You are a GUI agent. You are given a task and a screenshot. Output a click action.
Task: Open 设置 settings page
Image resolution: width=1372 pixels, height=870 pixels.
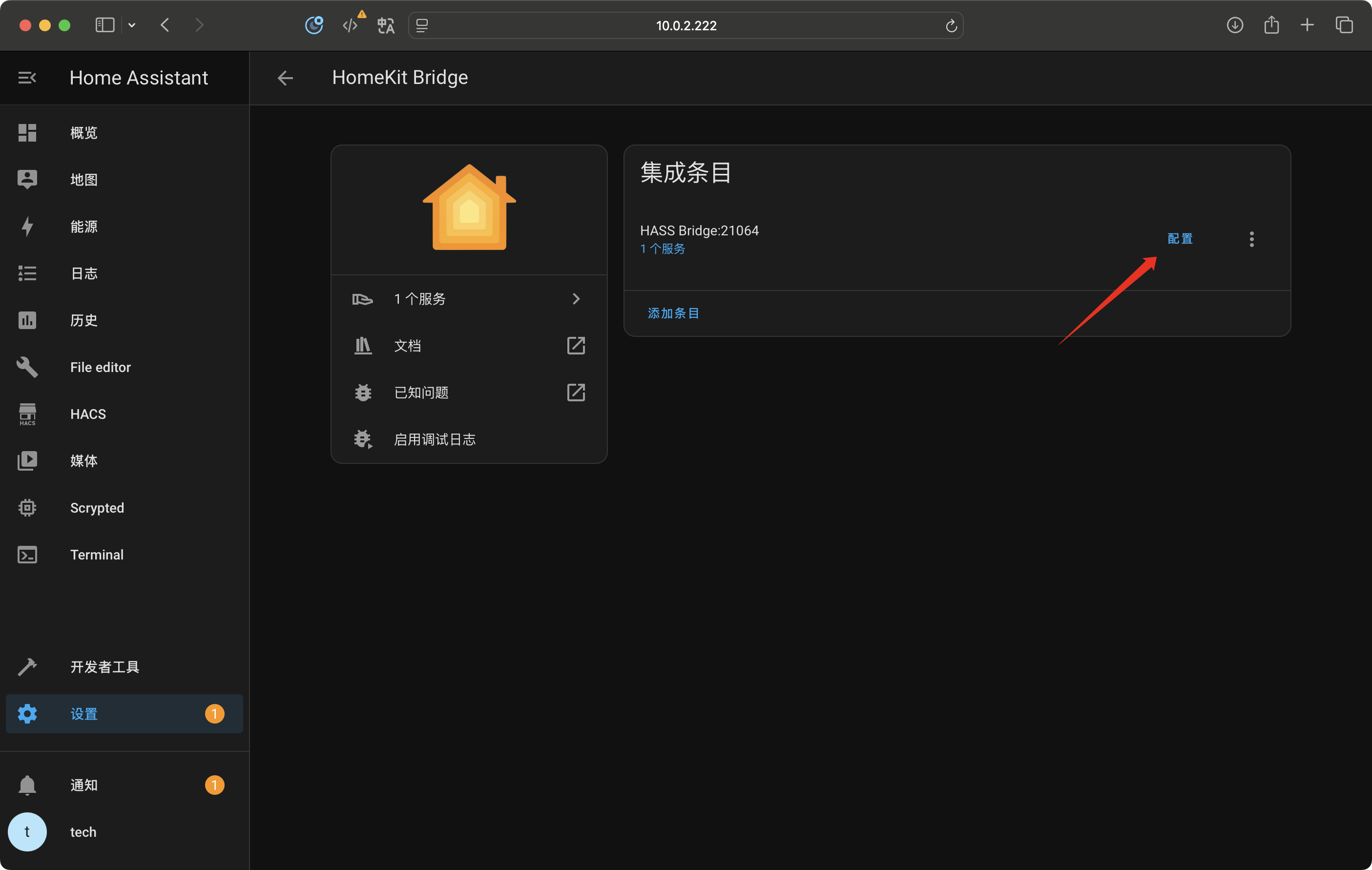pos(124,713)
